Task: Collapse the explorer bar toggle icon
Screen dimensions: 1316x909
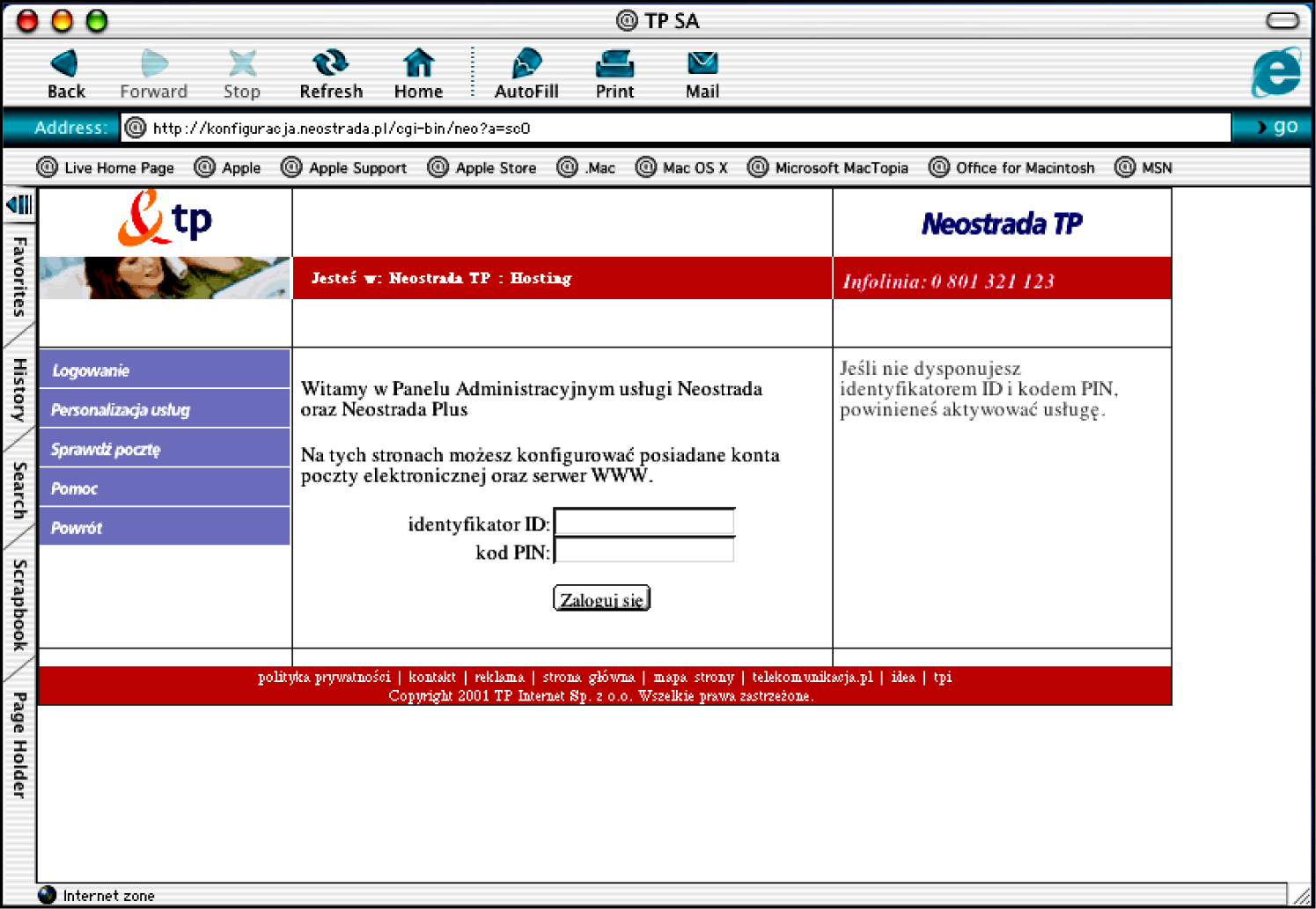Action: coord(19,204)
